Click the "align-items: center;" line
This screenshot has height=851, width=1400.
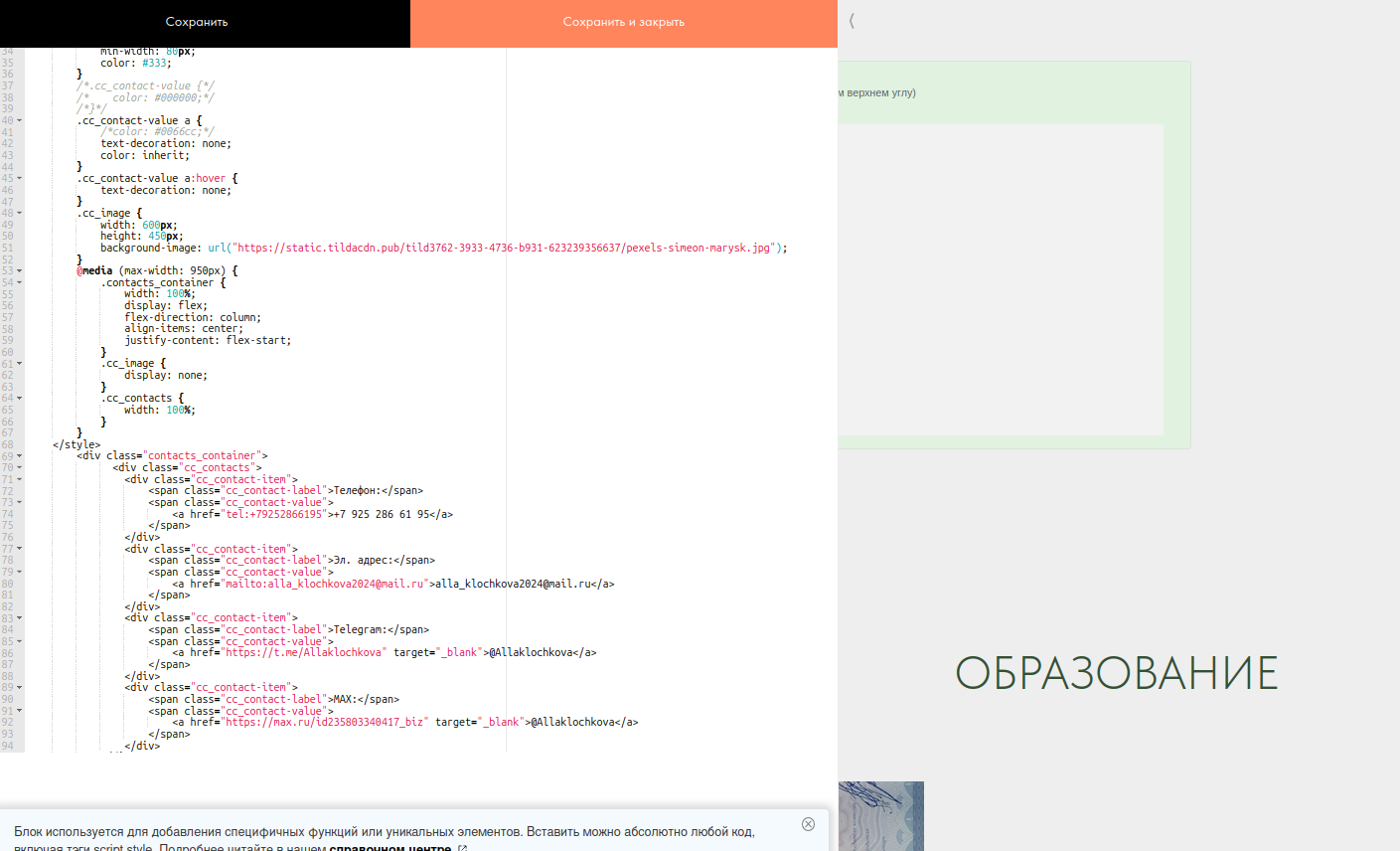click(184, 329)
